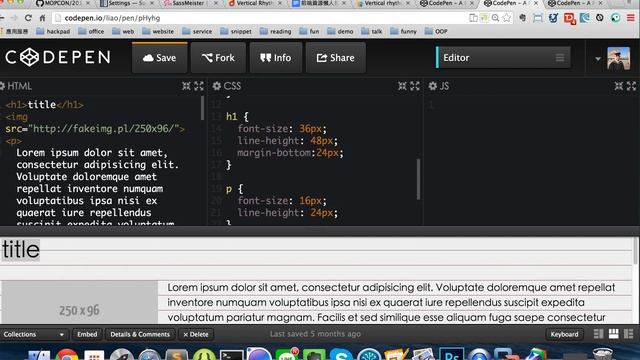Image resolution: width=640 pixels, height=360 pixels.
Task: Maximize the HTML editor panel
Action: (199, 86)
